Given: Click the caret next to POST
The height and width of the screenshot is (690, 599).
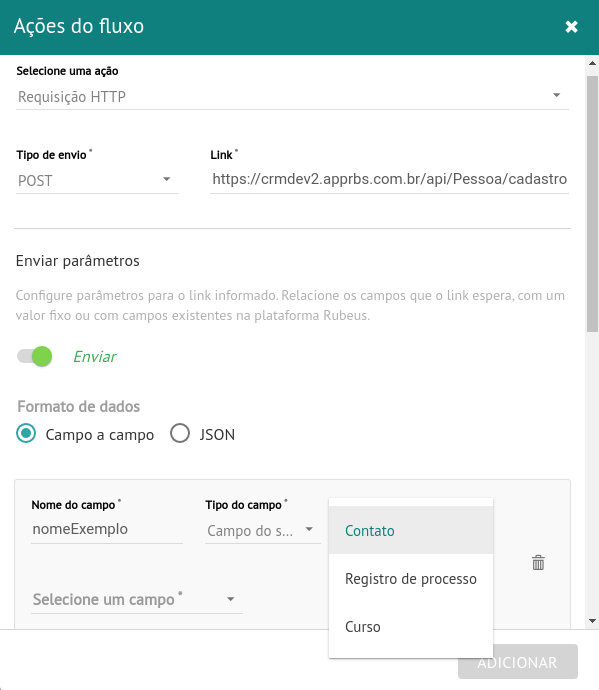Looking at the screenshot, I should click(x=166, y=179).
